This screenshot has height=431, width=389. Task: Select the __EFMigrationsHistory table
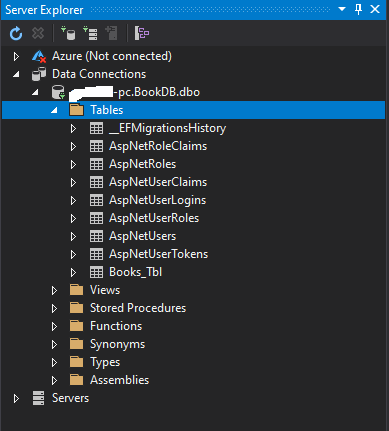click(x=168, y=128)
